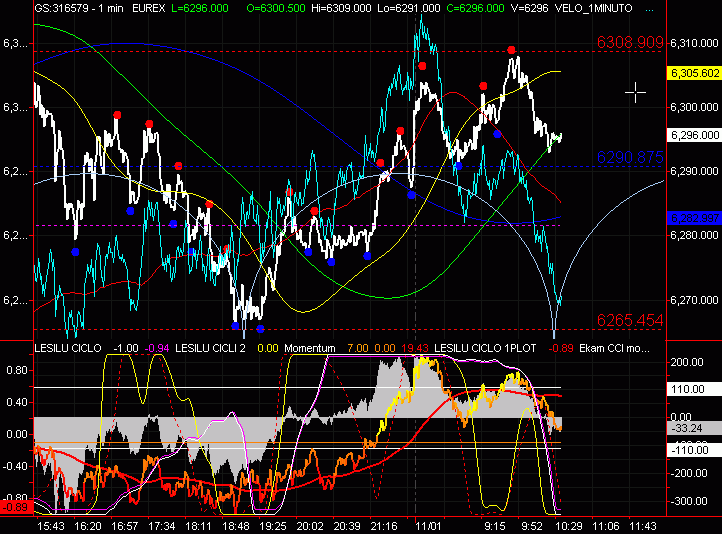This screenshot has height=534, width=722.
Task: Click the 0.80 left indicator axis label
Action: click(16, 370)
